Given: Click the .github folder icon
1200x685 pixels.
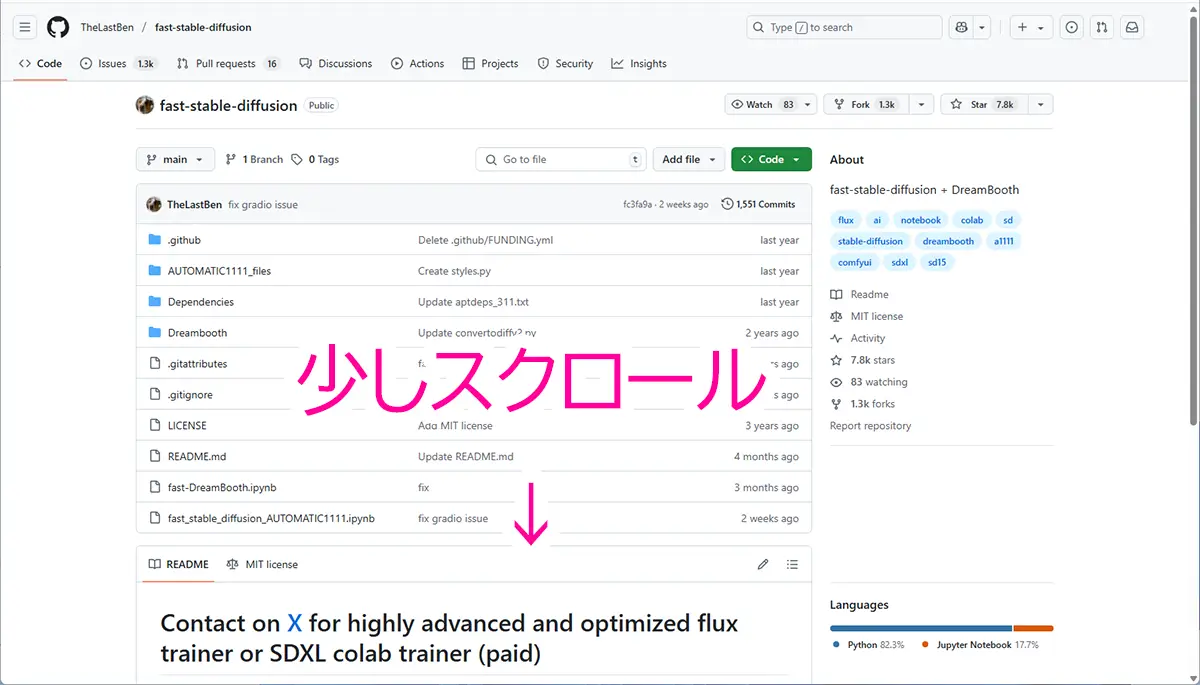Looking at the screenshot, I should pos(154,240).
